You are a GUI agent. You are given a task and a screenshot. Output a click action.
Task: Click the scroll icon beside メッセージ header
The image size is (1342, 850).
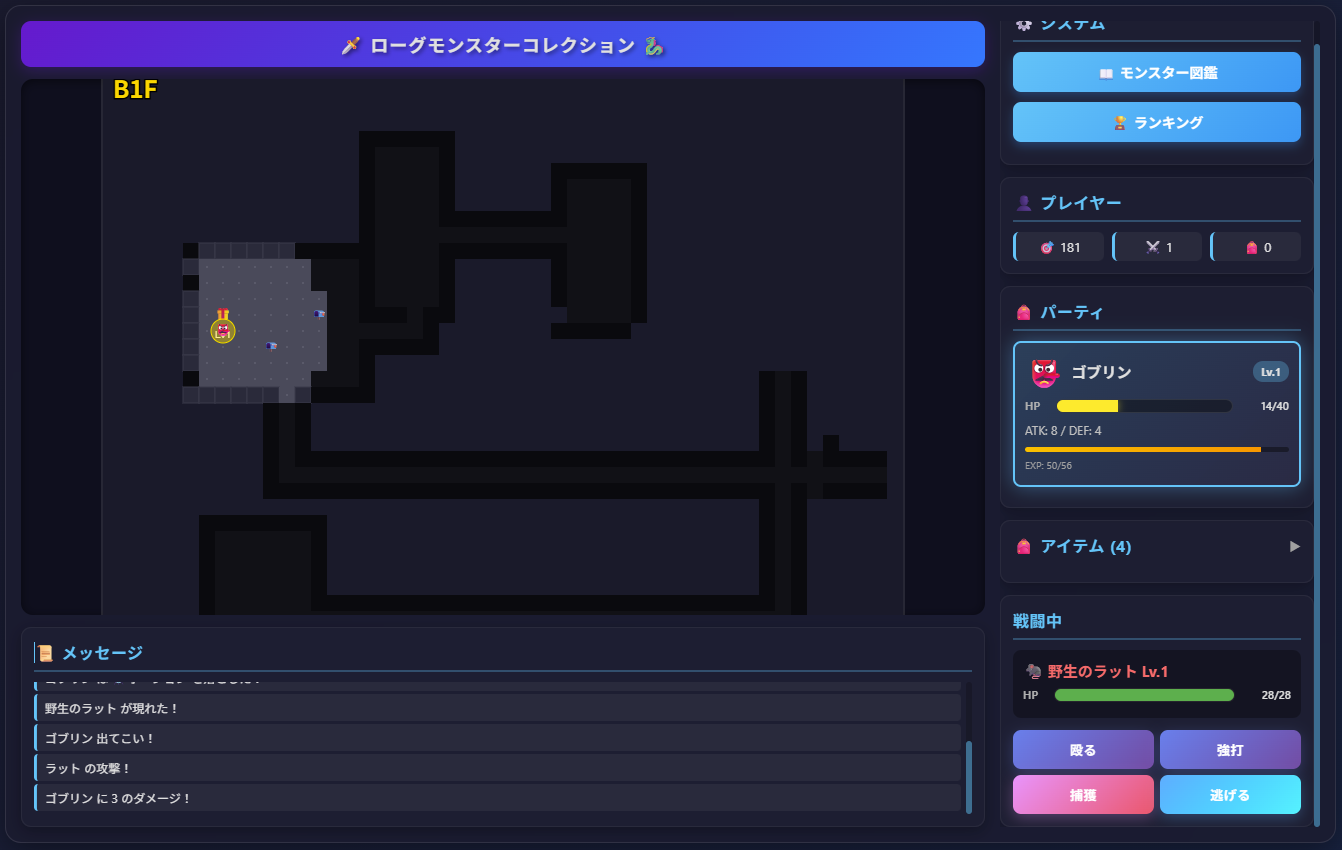coord(45,653)
